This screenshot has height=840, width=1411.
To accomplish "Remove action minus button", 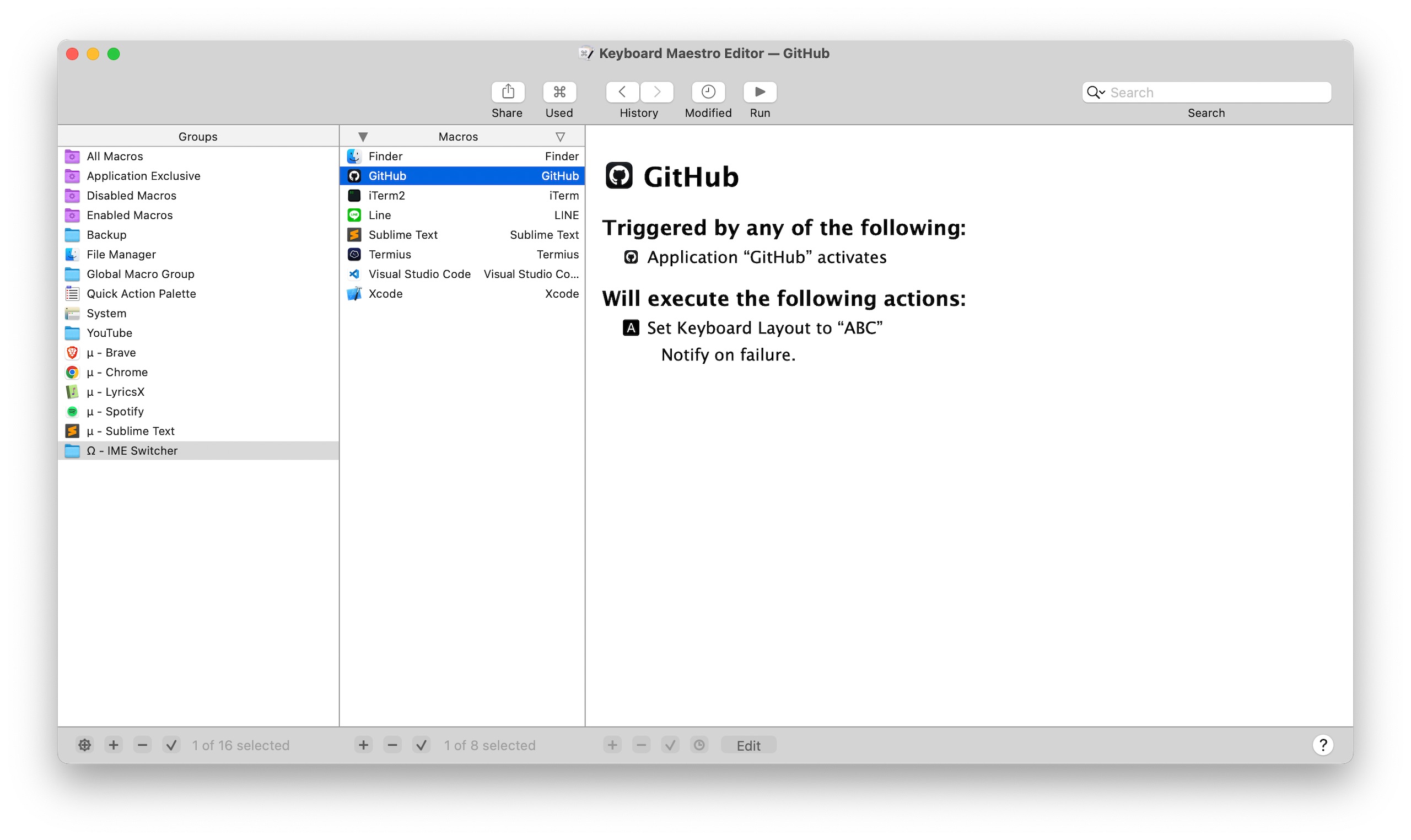I will tap(640, 745).
